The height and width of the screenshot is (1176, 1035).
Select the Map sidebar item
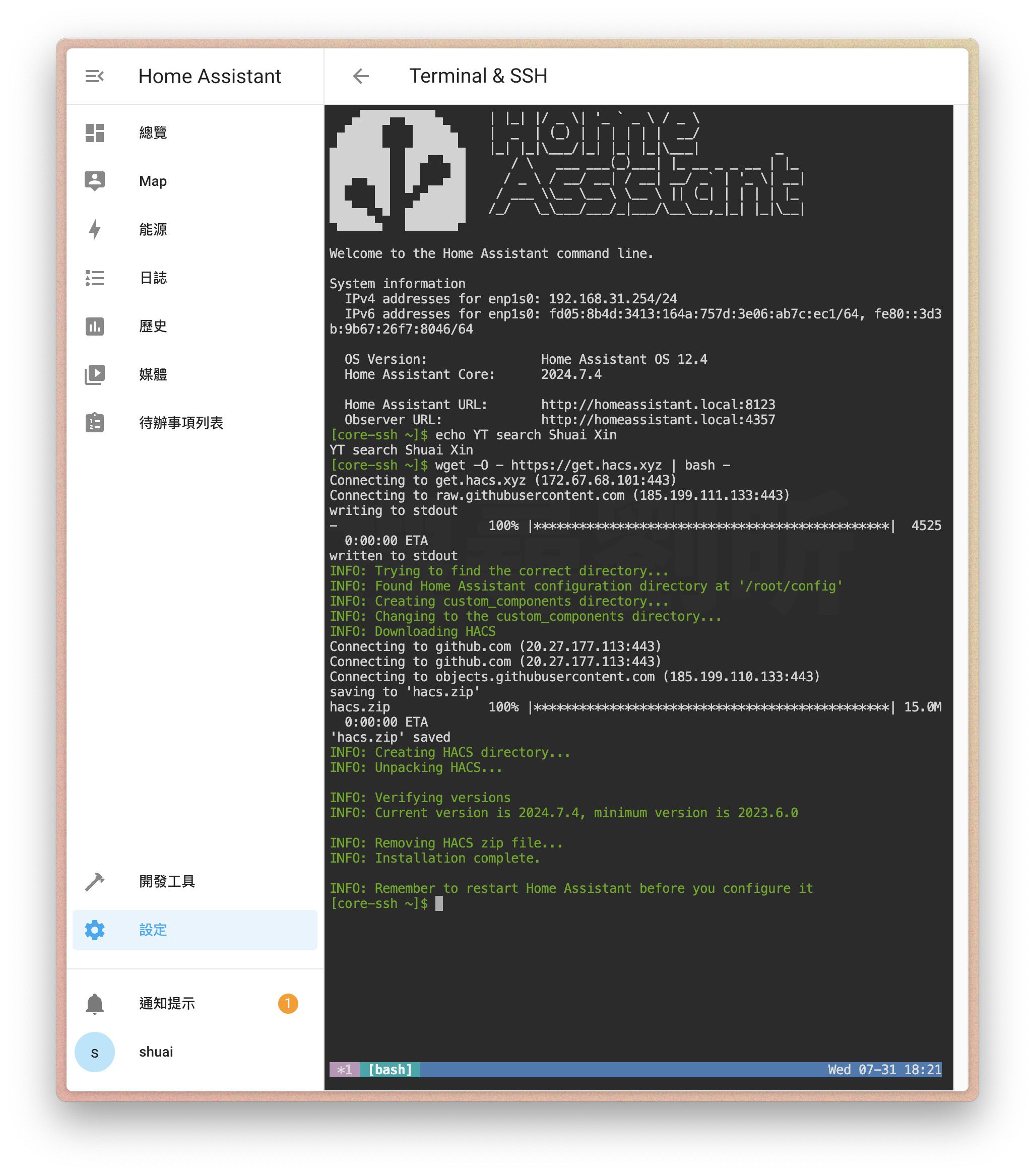(x=195, y=181)
